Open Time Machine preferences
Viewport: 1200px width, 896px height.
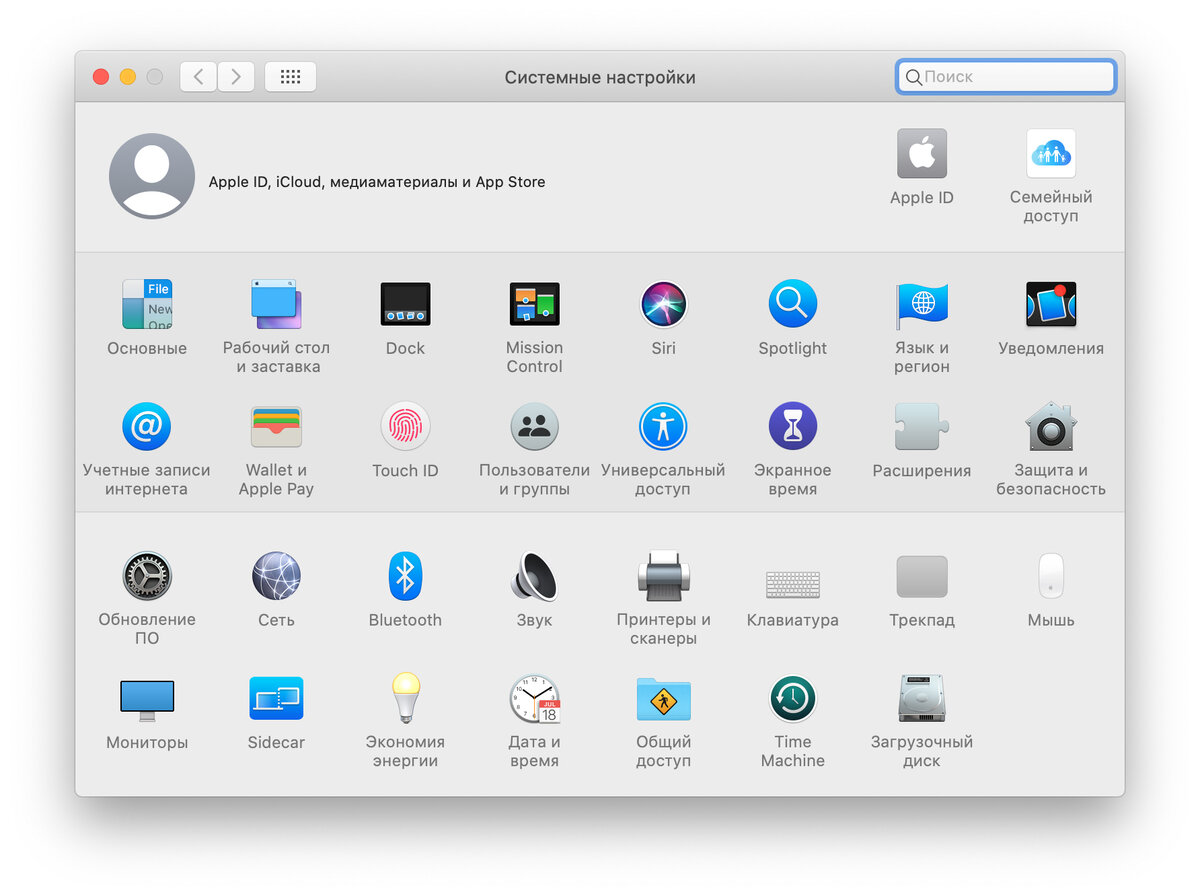pyautogui.click(x=793, y=699)
